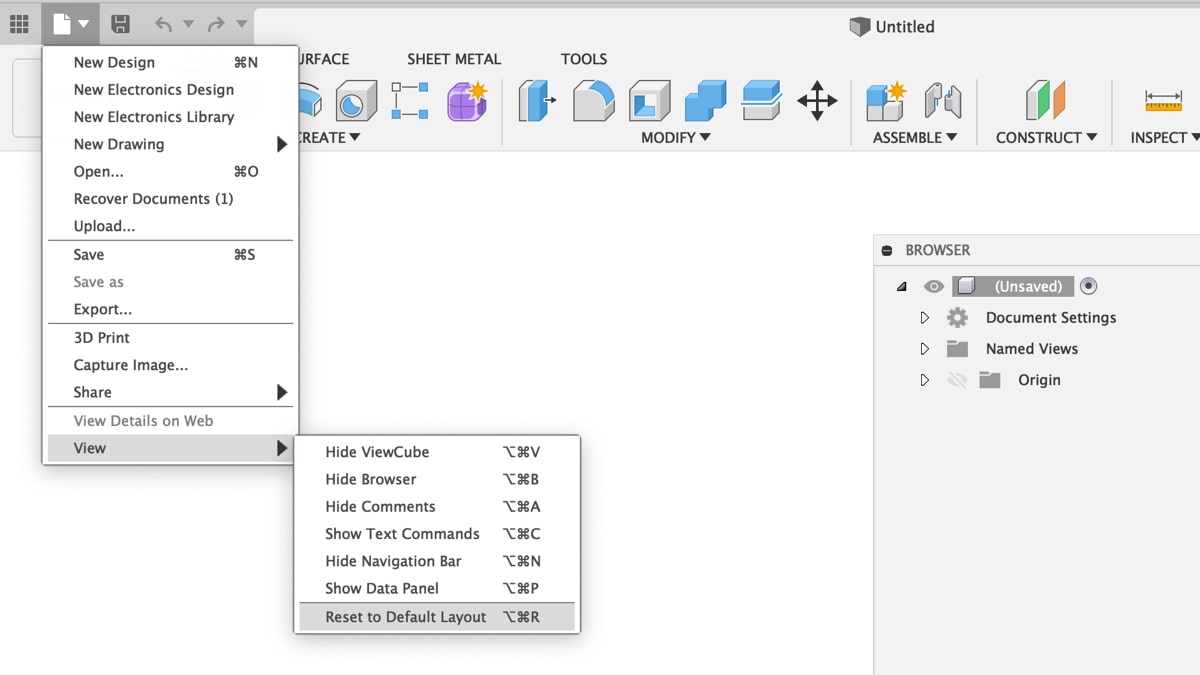
Task: Choose Capture Image... menu item
Action: (x=170, y=365)
